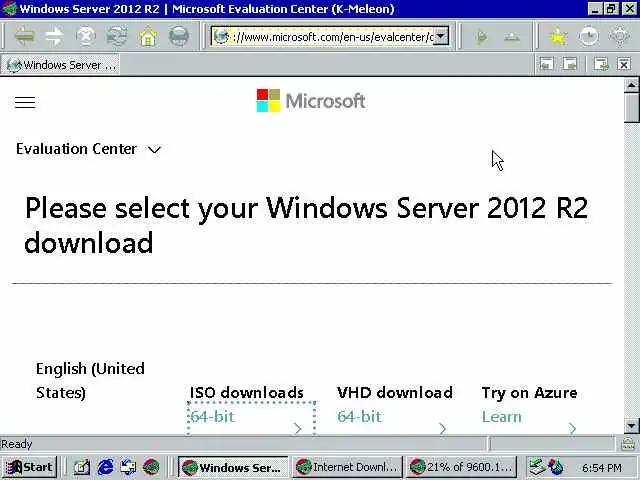Click the scroll down arrow of page scrollbar

(631, 426)
